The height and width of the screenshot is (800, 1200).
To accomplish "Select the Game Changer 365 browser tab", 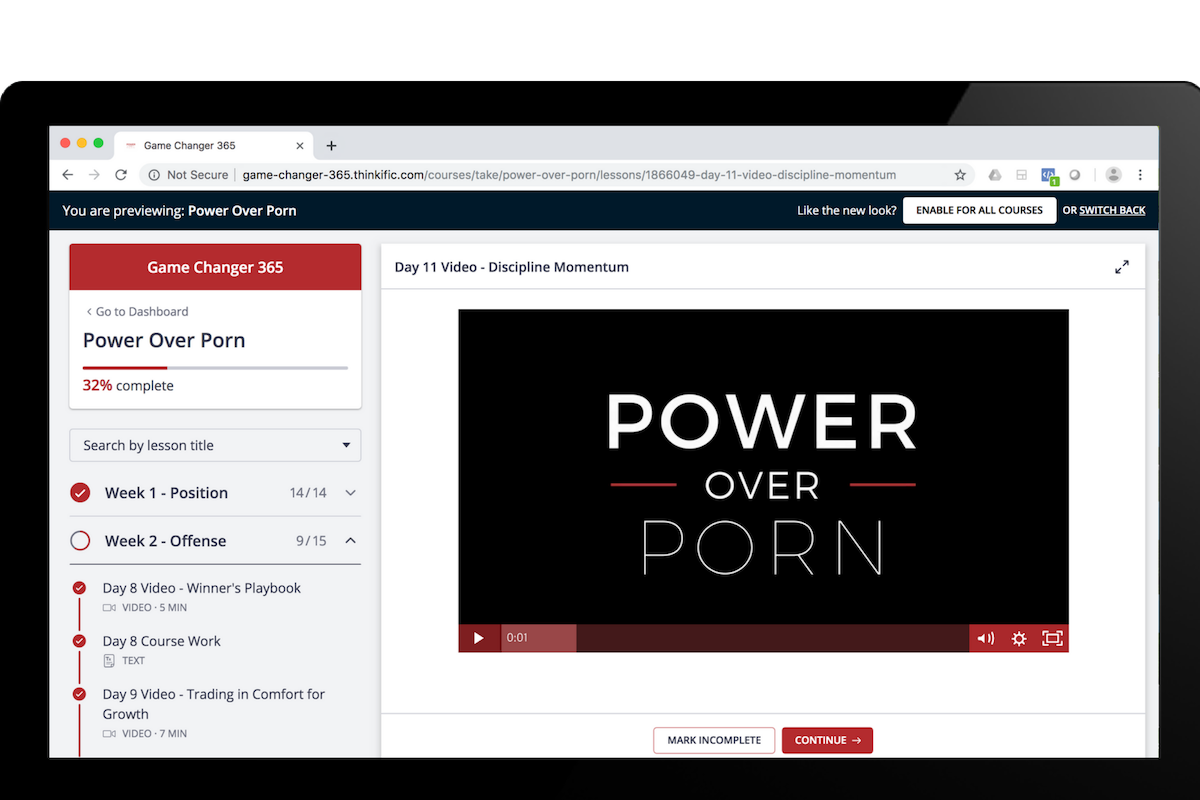I will [x=213, y=146].
